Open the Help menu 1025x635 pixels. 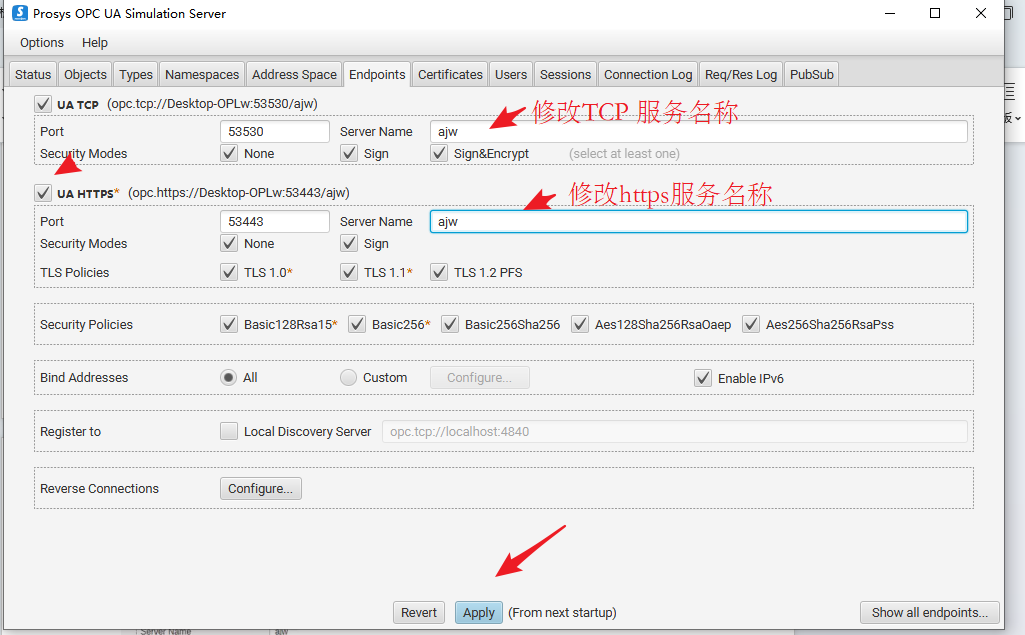point(95,43)
